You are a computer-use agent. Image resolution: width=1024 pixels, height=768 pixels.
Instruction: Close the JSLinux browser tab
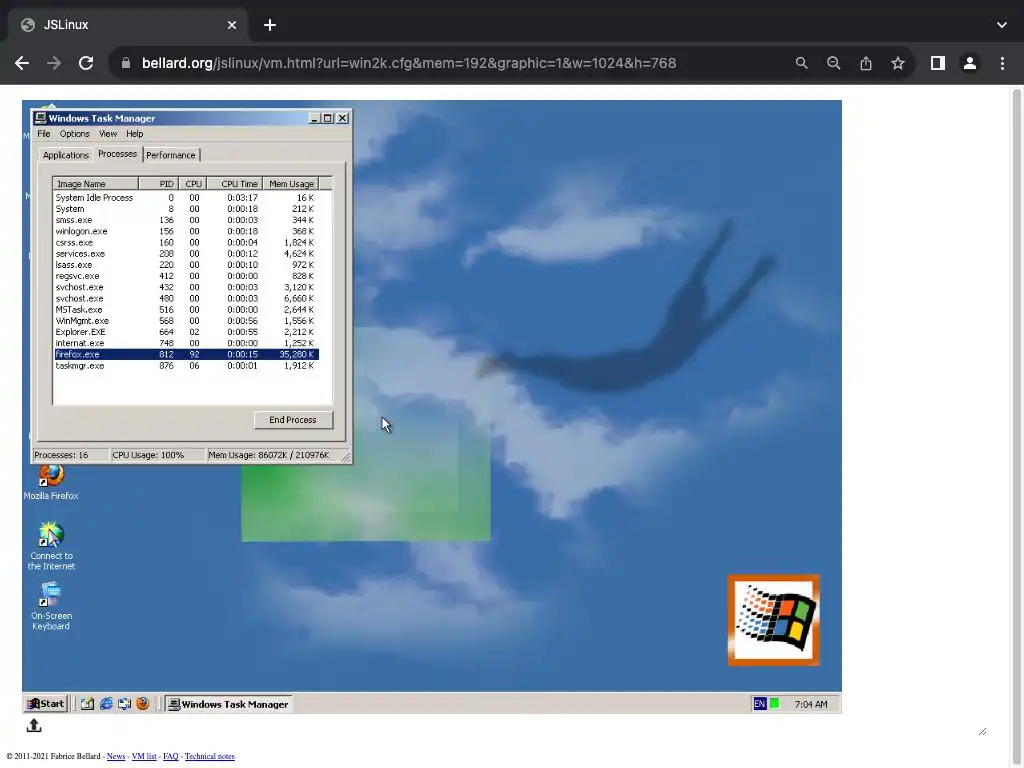coord(232,25)
